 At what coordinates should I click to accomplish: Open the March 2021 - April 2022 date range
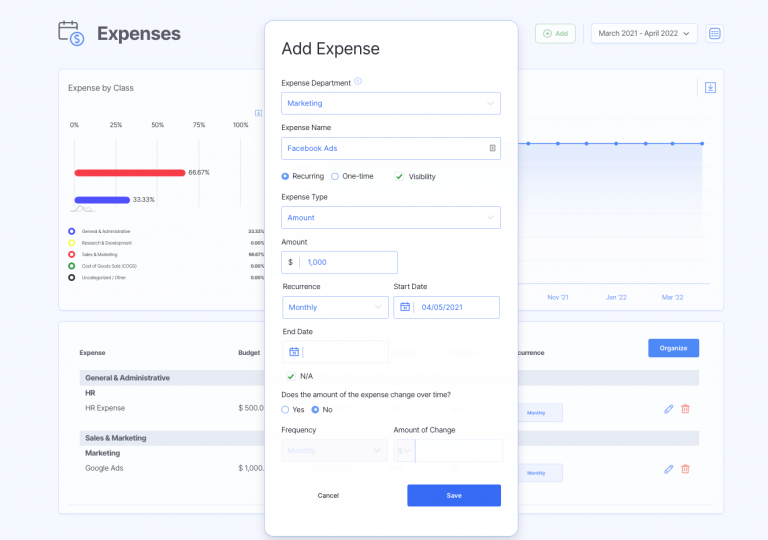[x=644, y=34]
